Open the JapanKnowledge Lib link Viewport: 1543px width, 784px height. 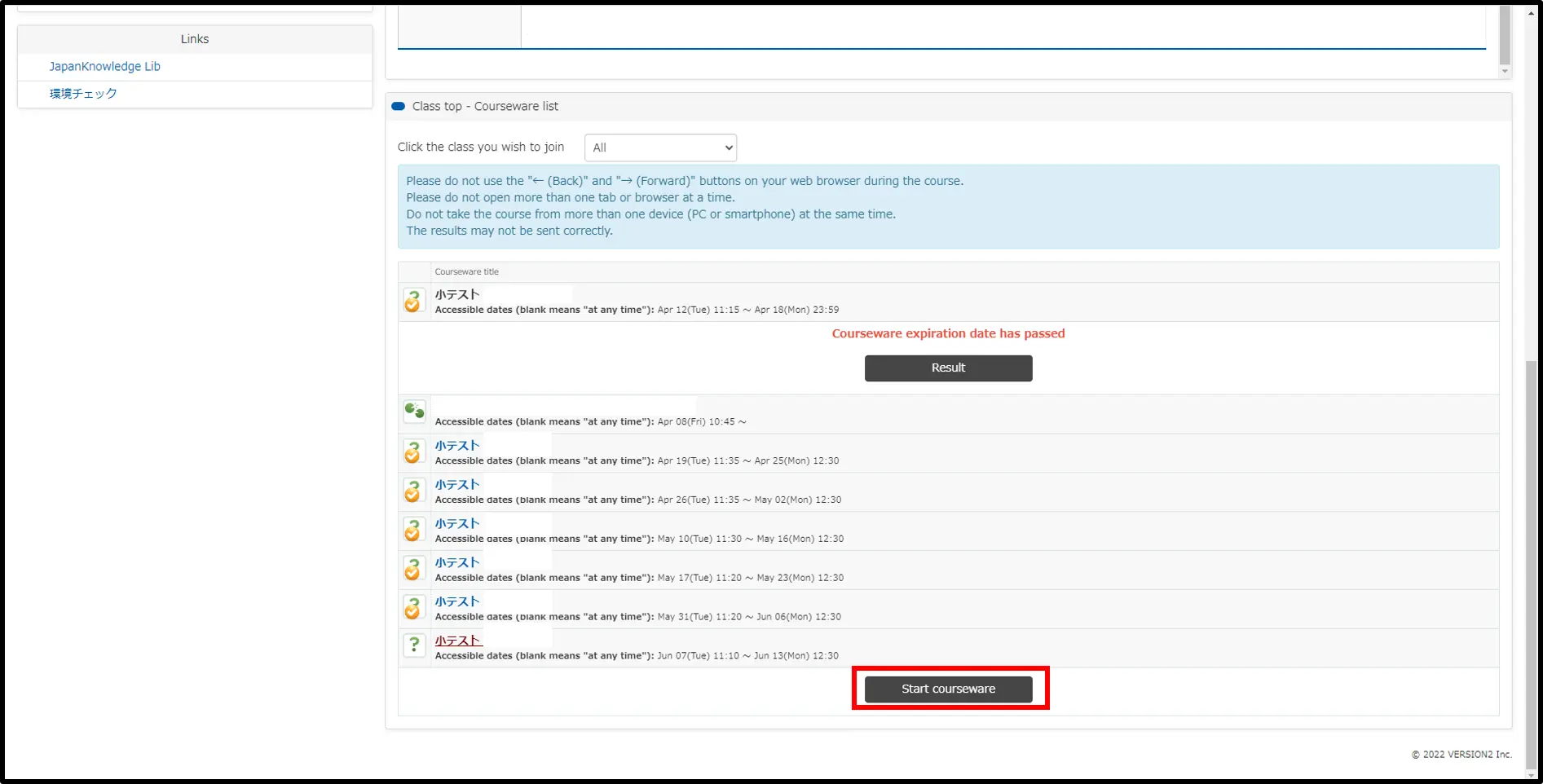[104, 67]
